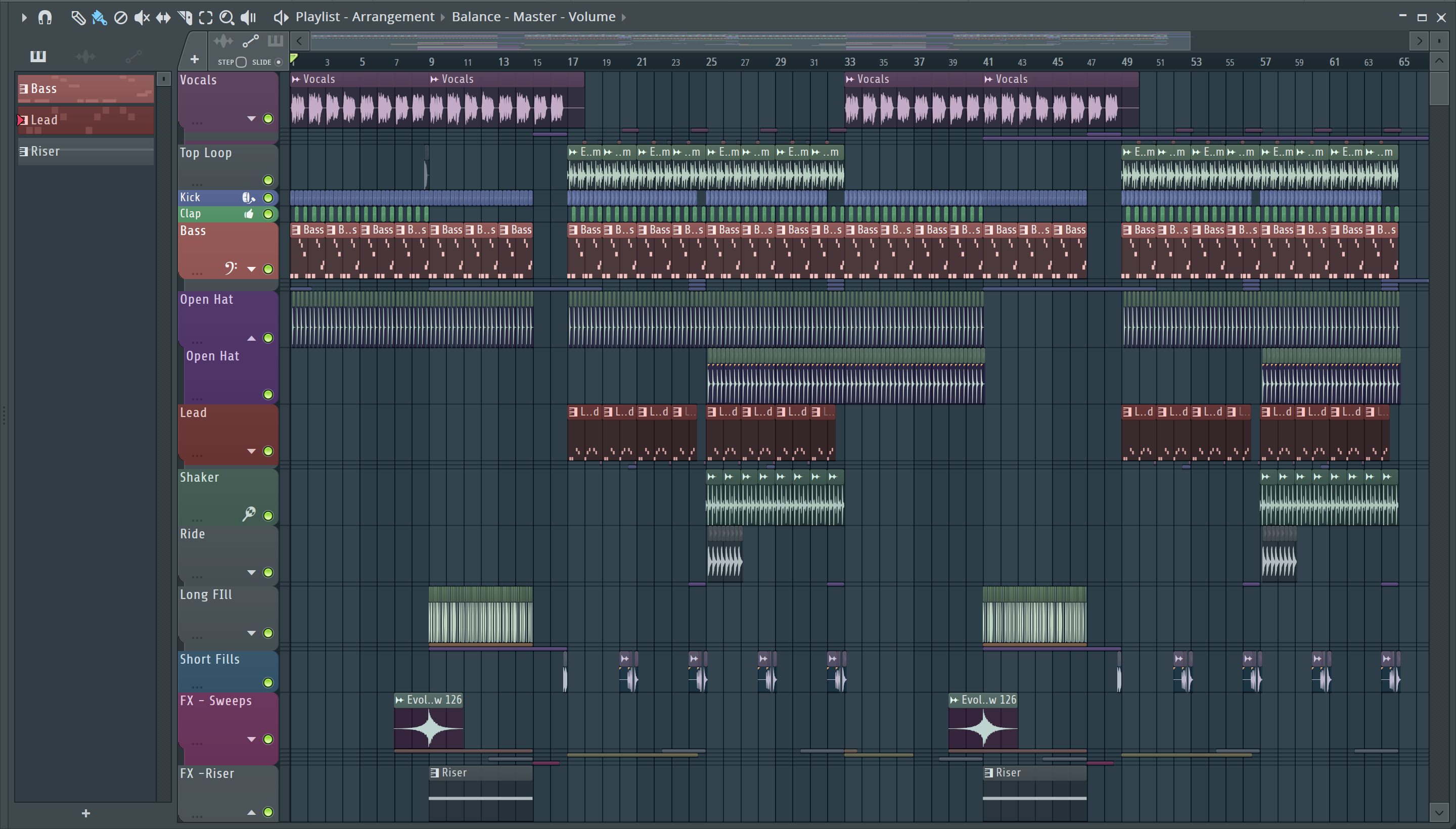Click the add track plus tab
This screenshot has width=1456, height=829.
(194, 59)
